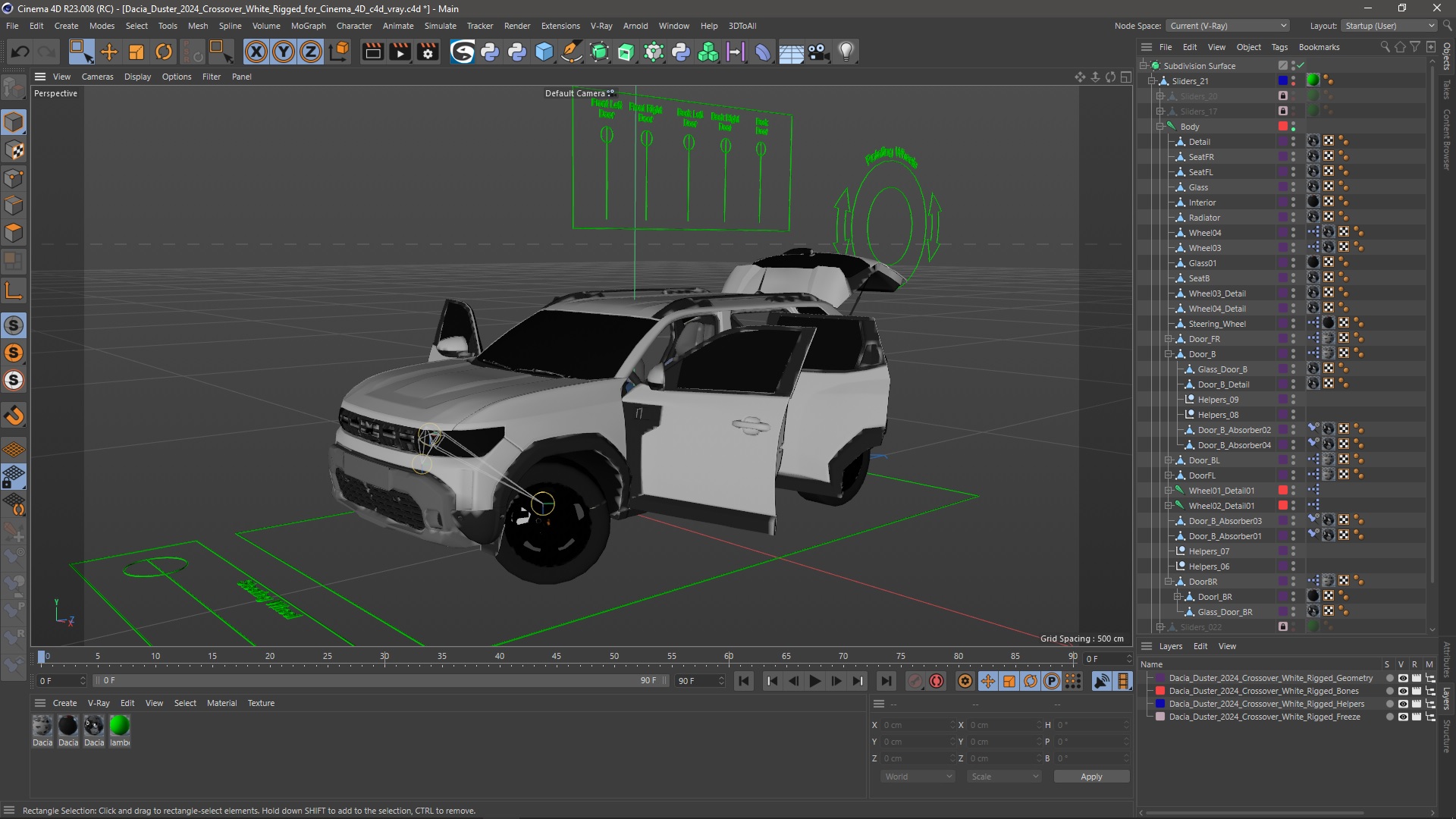Toggle visibility of Rigged_Helpers layer

(1403, 704)
